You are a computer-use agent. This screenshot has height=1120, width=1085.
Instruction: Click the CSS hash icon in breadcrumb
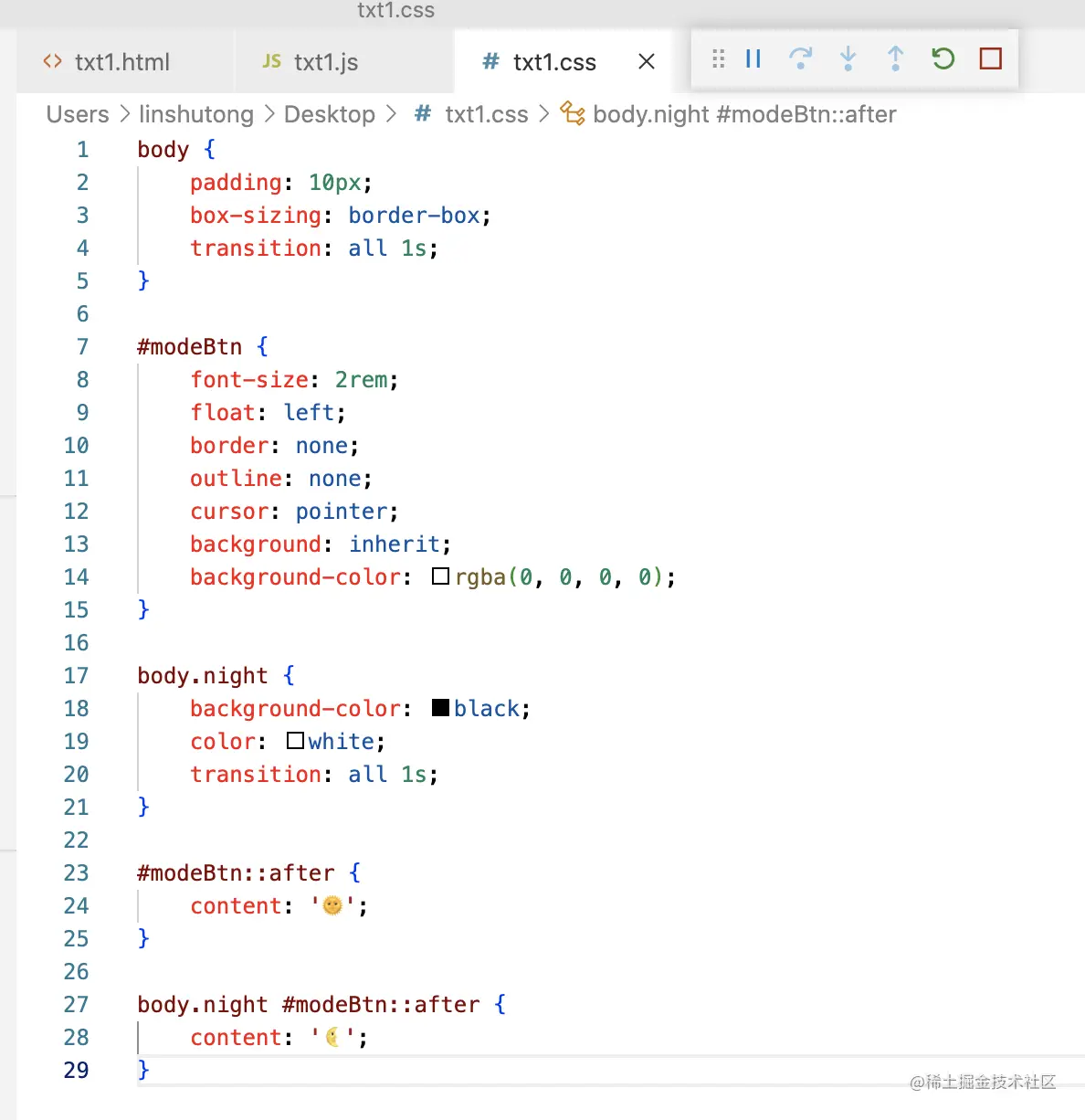(x=422, y=113)
